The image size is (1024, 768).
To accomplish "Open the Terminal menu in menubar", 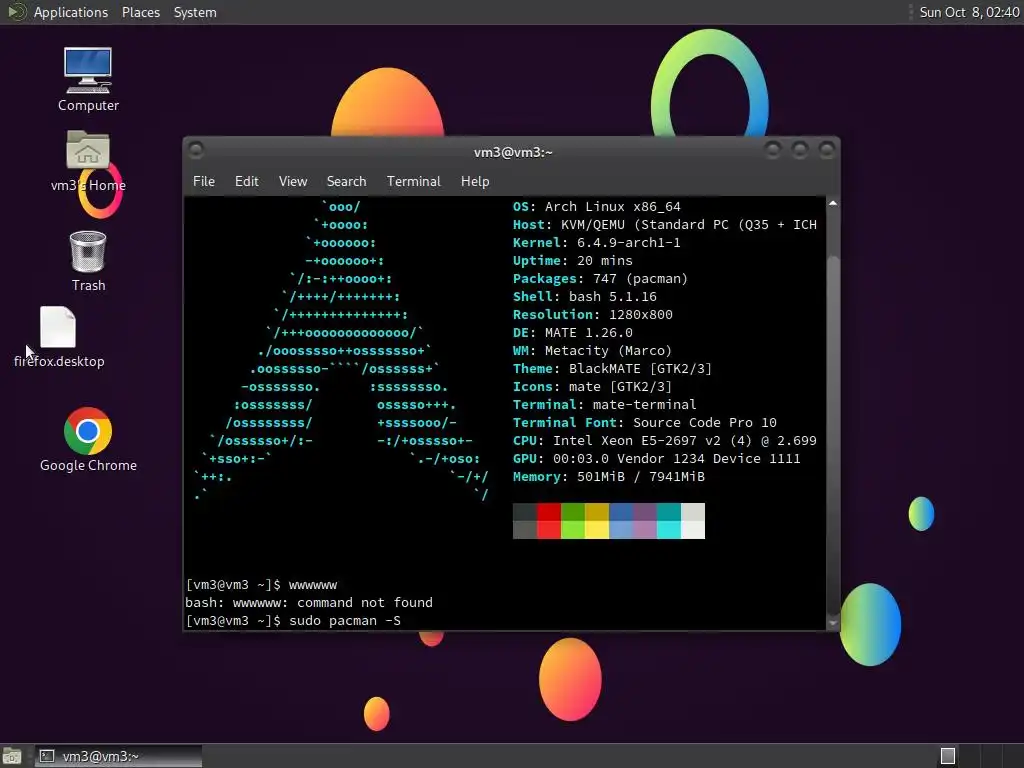I will (x=413, y=182).
